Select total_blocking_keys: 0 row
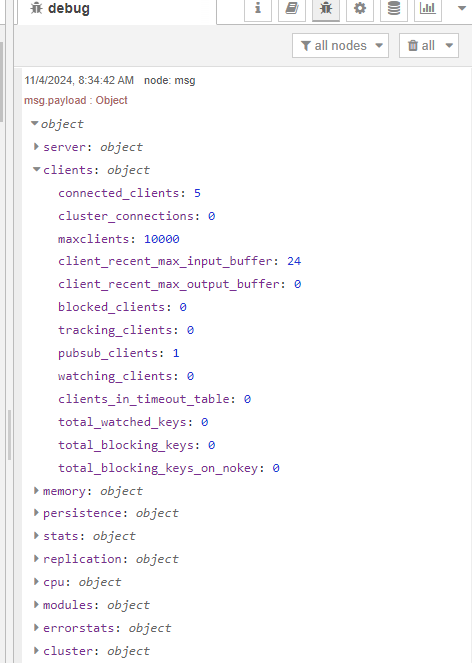 (x=137, y=445)
